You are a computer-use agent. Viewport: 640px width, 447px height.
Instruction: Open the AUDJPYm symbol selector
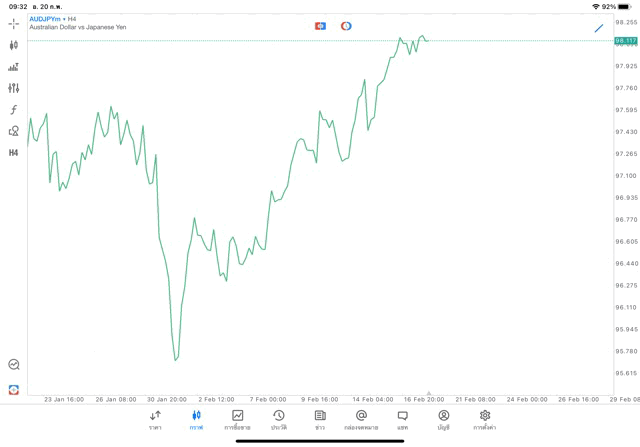tap(44, 19)
